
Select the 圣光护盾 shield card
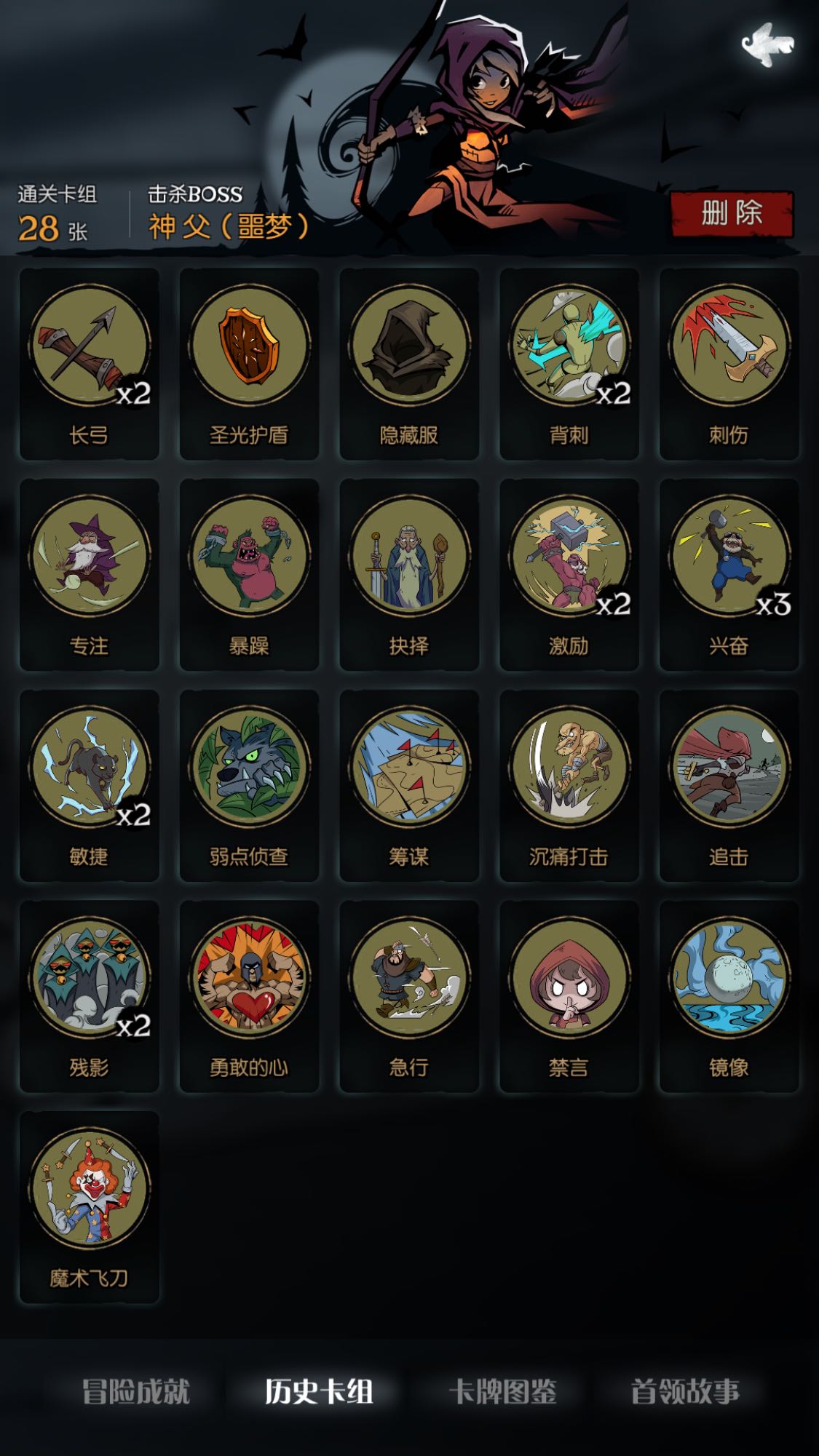click(249, 364)
